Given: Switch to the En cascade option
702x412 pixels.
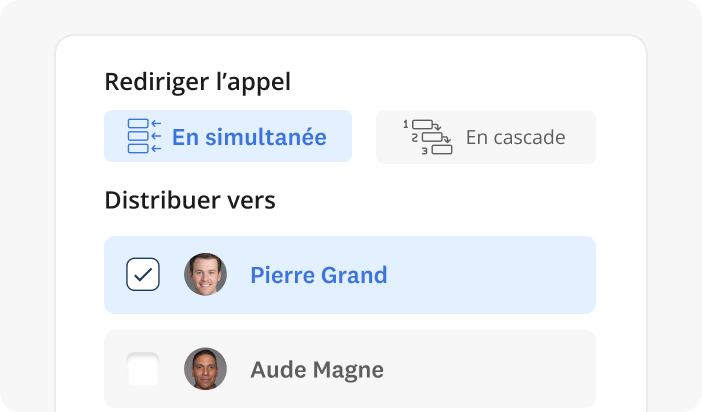Looking at the screenshot, I should [486, 137].
